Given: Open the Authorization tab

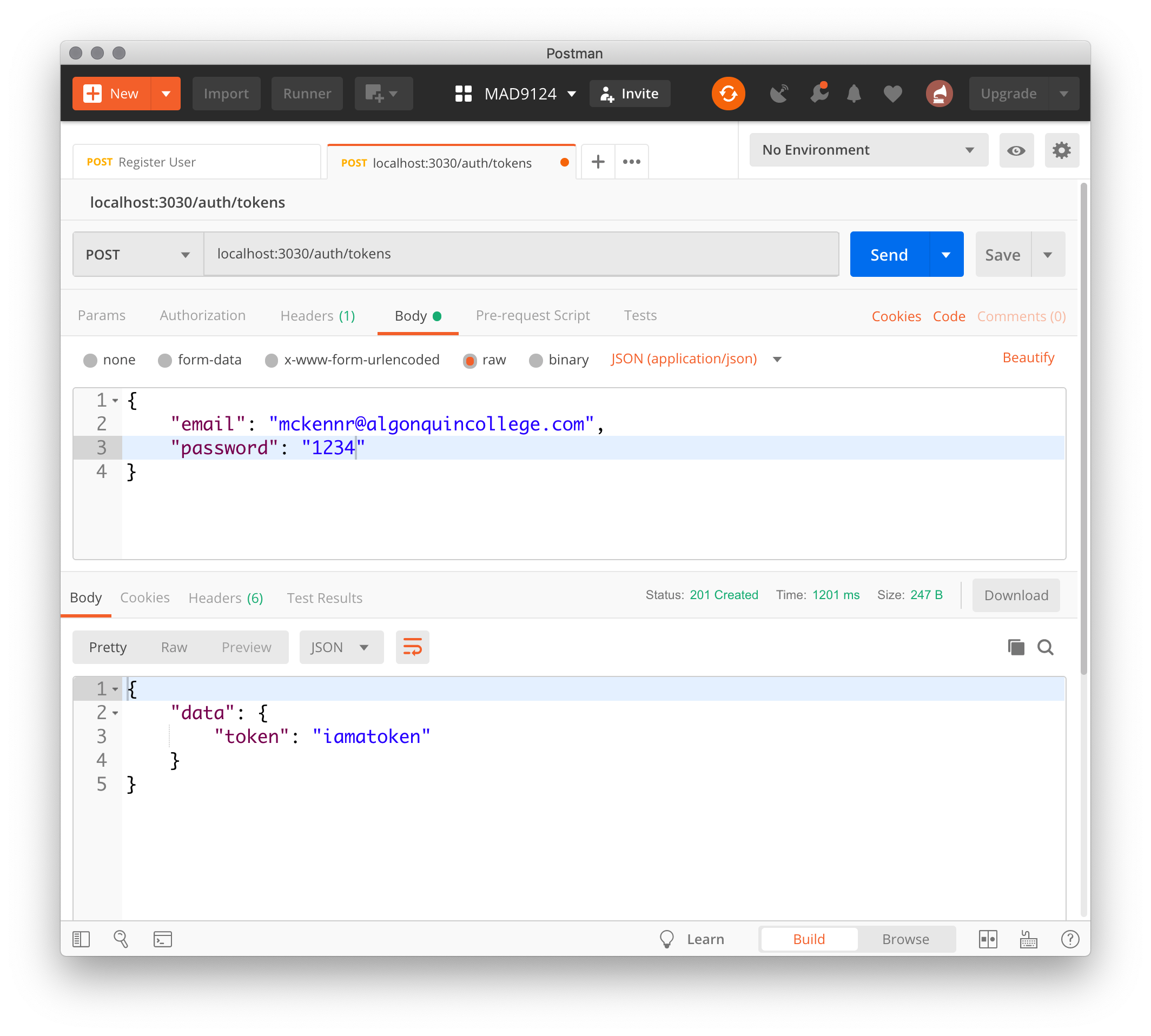Looking at the screenshot, I should [202, 315].
